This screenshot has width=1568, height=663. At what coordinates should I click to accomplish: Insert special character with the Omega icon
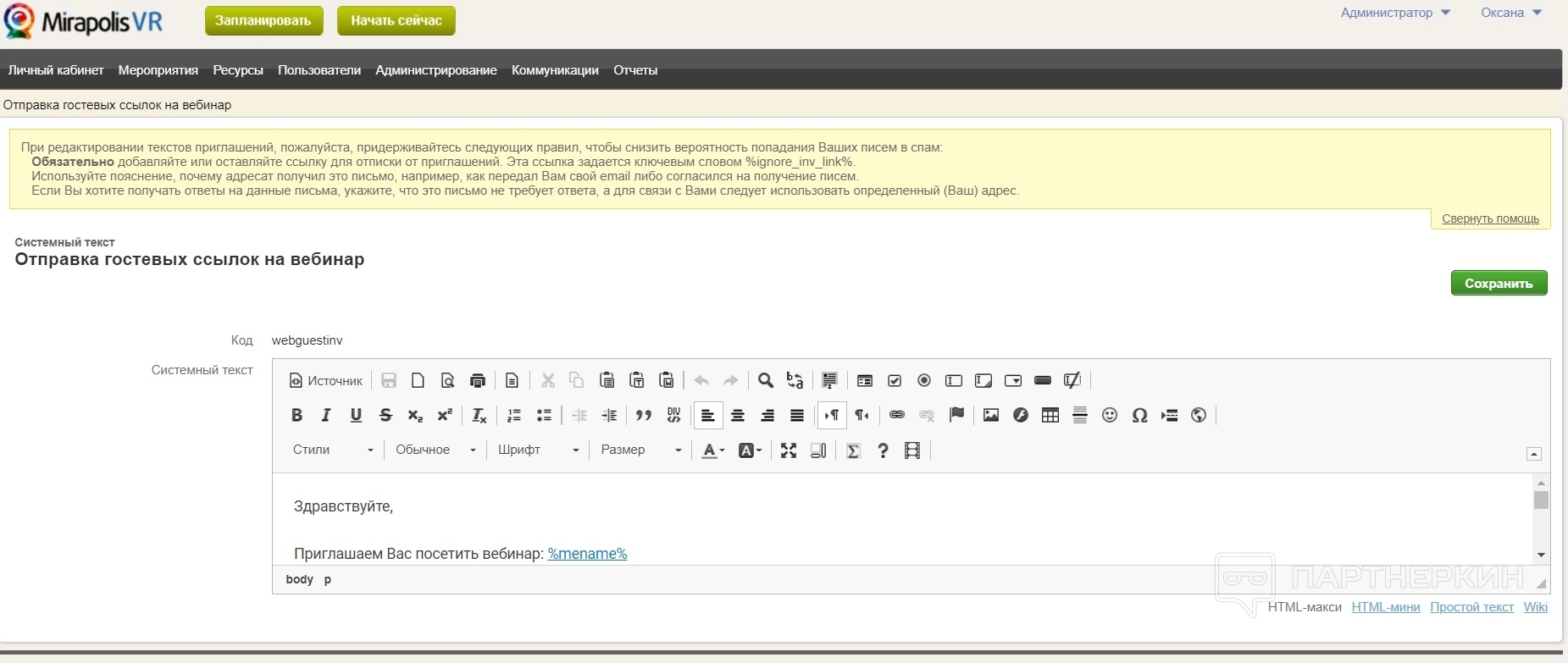(x=1139, y=415)
